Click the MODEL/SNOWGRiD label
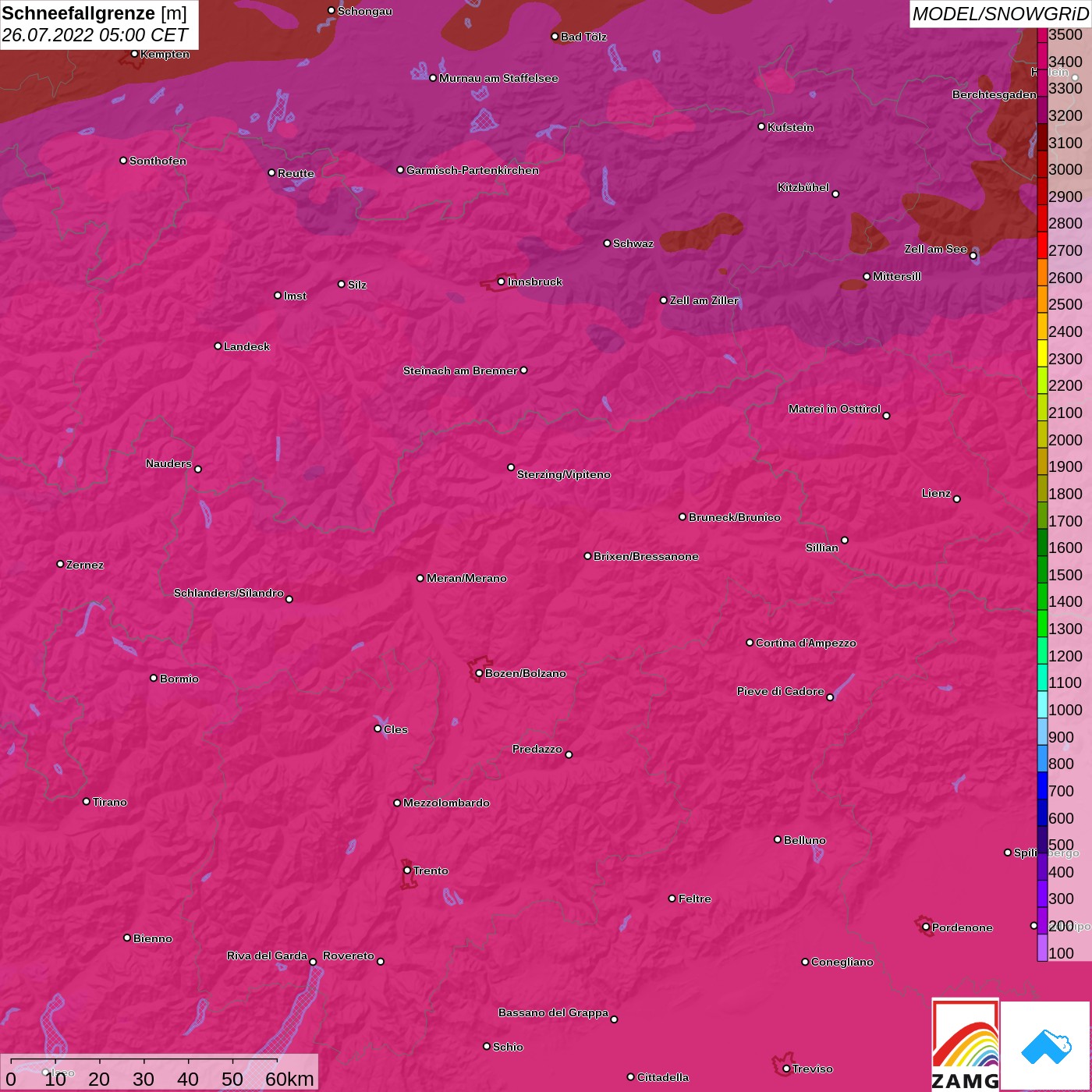Viewport: 1092px width, 1092px height. tap(1000, 14)
